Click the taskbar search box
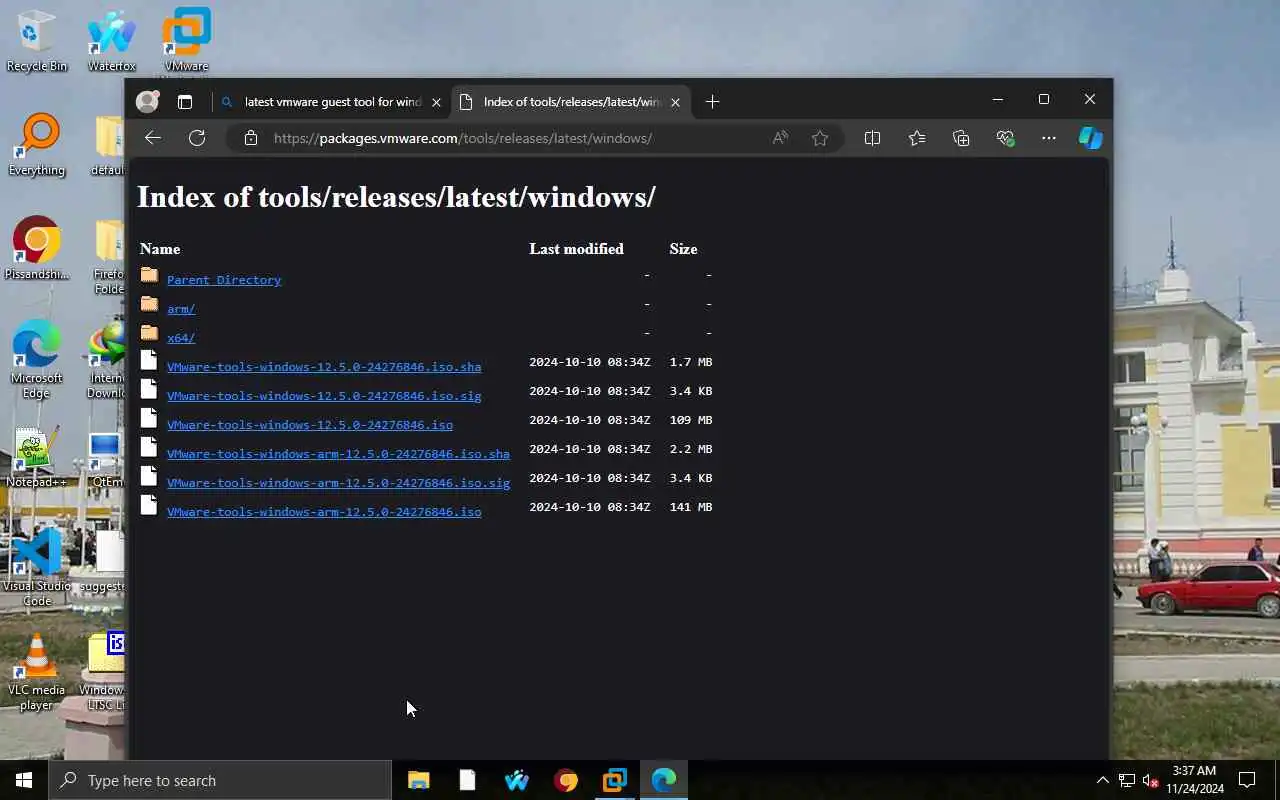Image resolution: width=1280 pixels, height=800 pixels. [220, 780]
